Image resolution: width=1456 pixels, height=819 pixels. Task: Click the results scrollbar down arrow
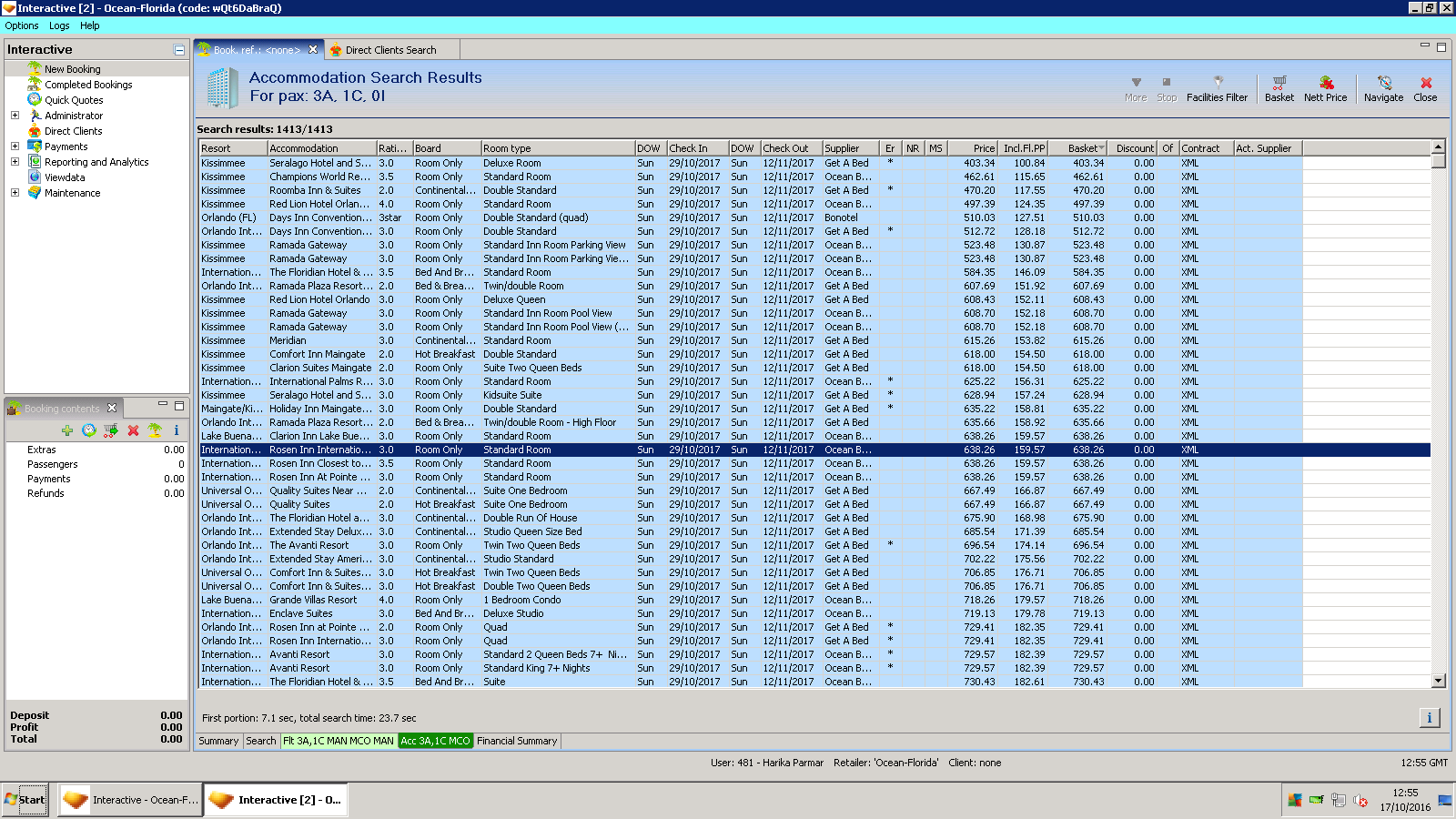[1438, 681]
